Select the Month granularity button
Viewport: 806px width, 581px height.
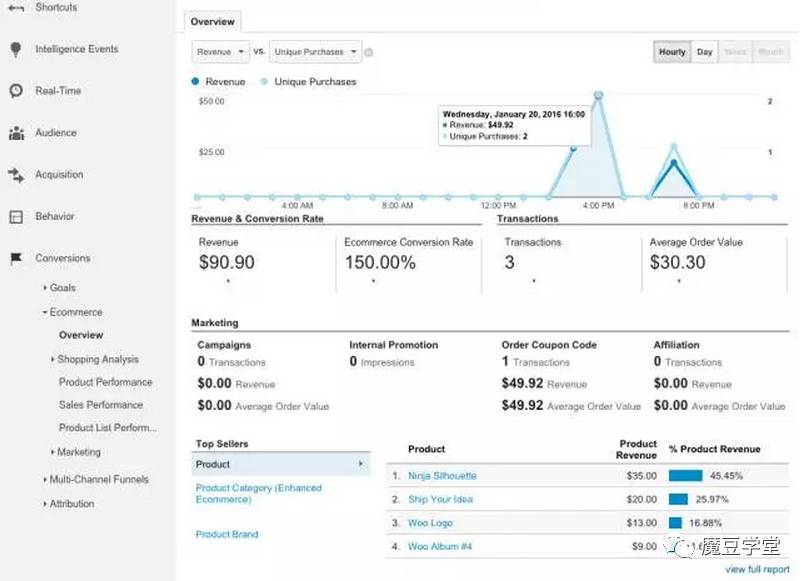tap(771, 52)
